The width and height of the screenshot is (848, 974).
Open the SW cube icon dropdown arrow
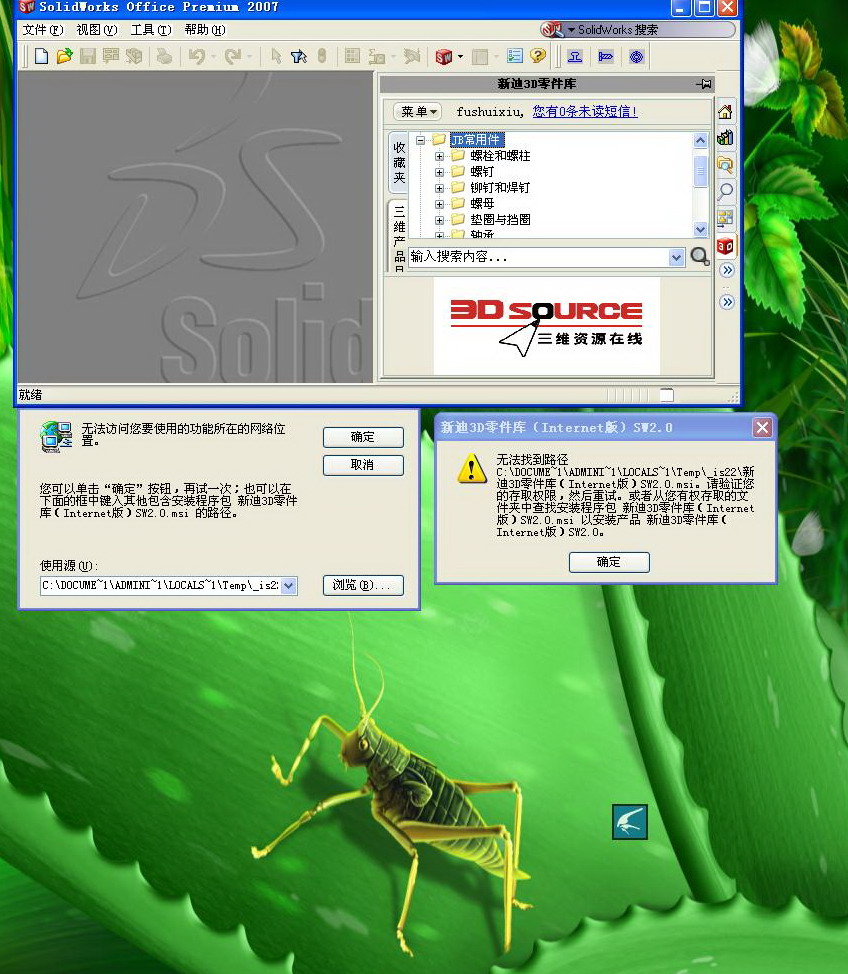click(460, 57)
